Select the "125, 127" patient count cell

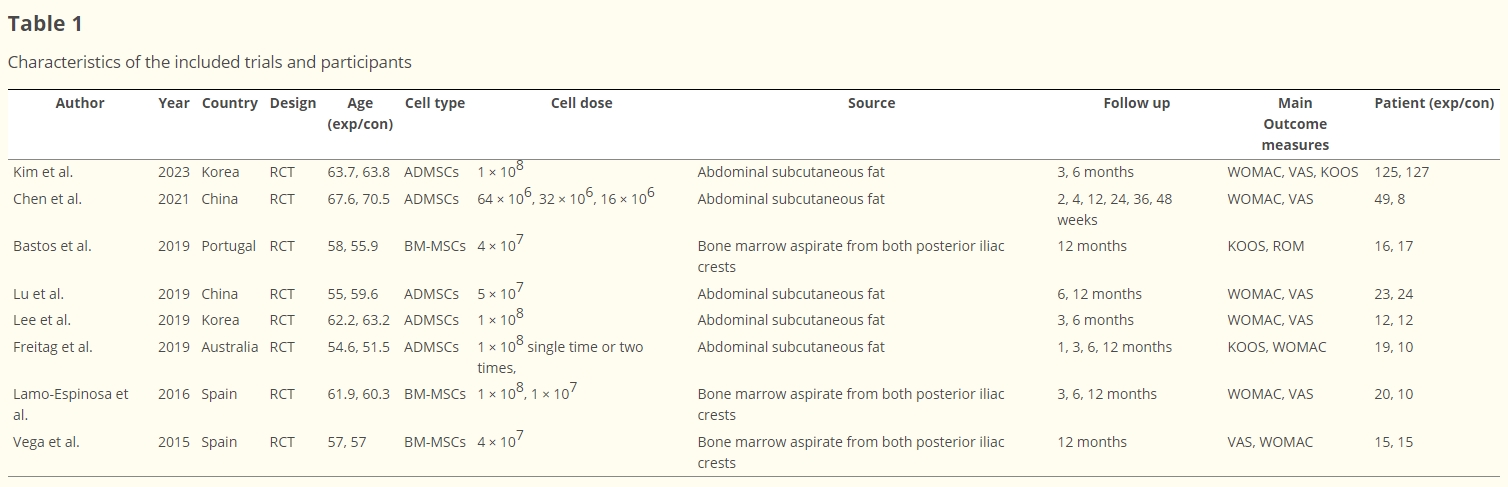pos(1401,172)
